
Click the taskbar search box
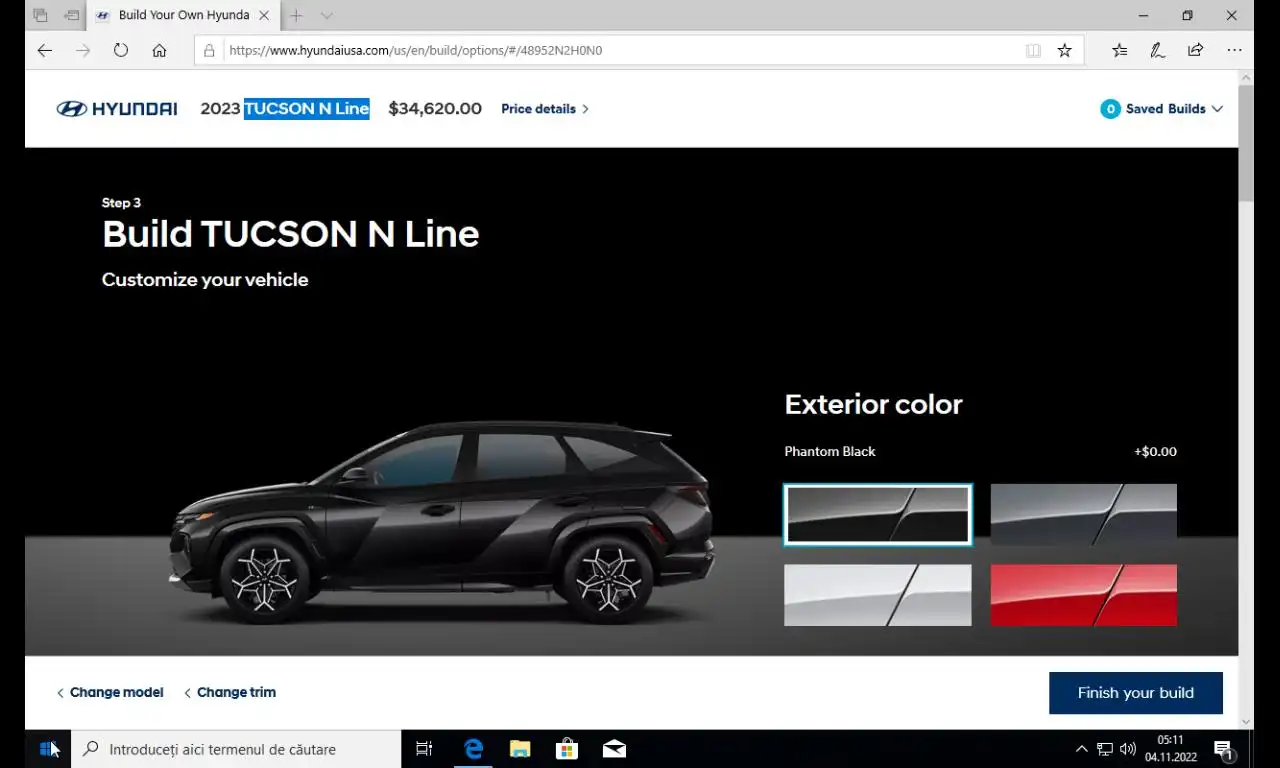click(x=238, y=749)
